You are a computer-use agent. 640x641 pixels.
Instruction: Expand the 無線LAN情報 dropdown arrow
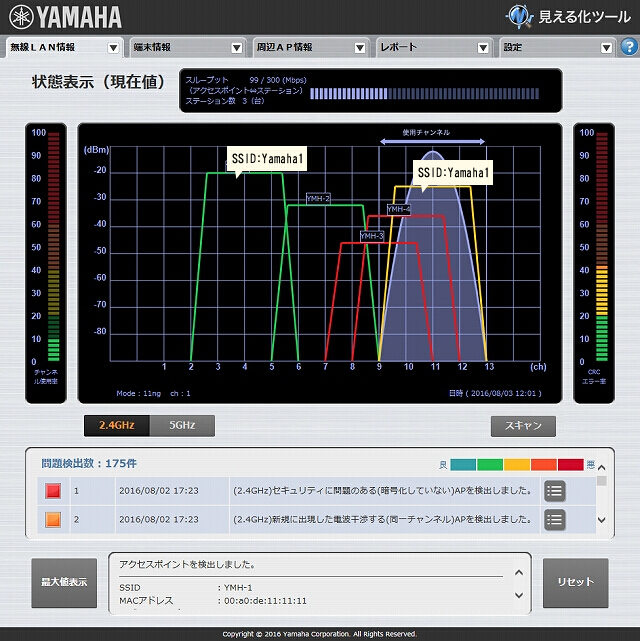[x=113, y=48]
